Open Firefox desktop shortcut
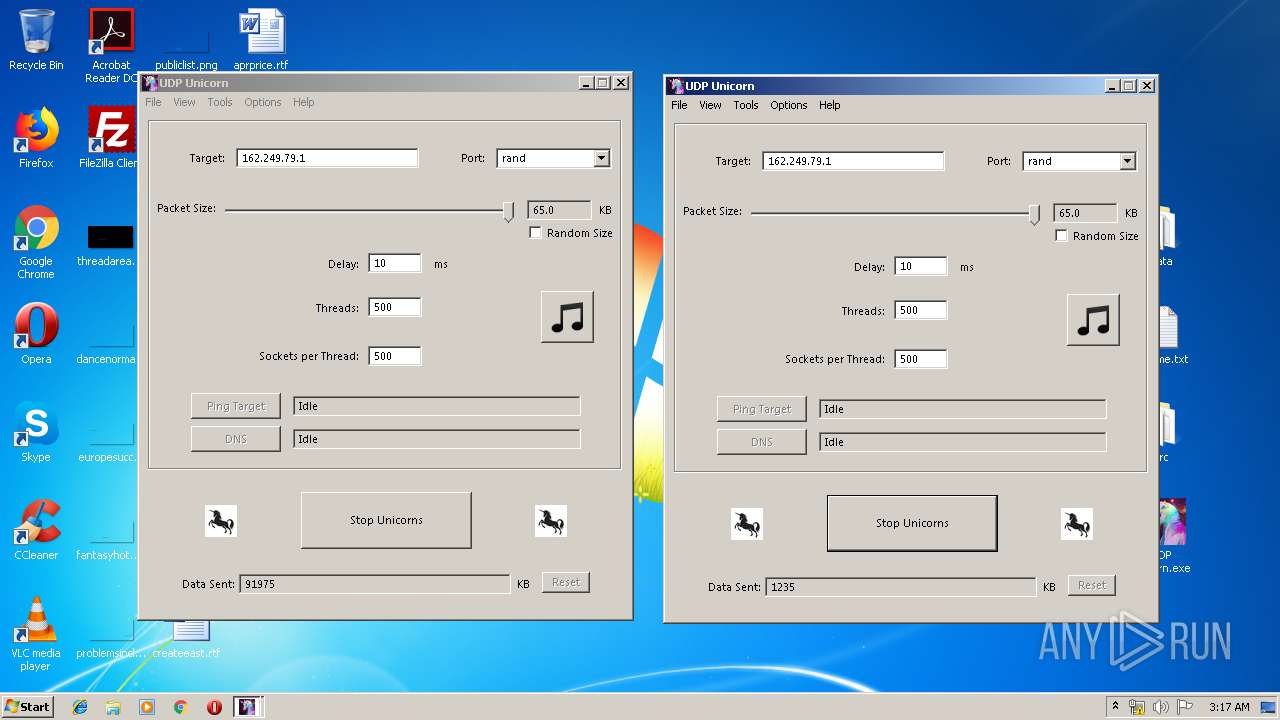Screen dimensions: 1280x720 pos(36,138)
